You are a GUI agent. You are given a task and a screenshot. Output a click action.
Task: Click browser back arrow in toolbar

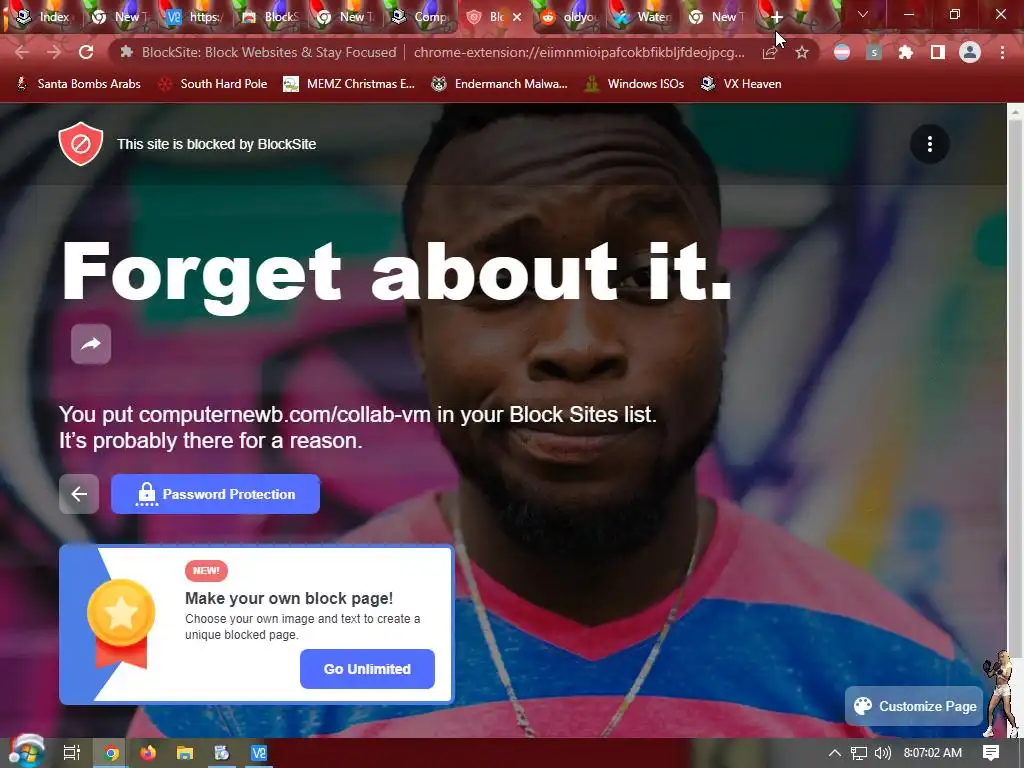pos(22,52)
